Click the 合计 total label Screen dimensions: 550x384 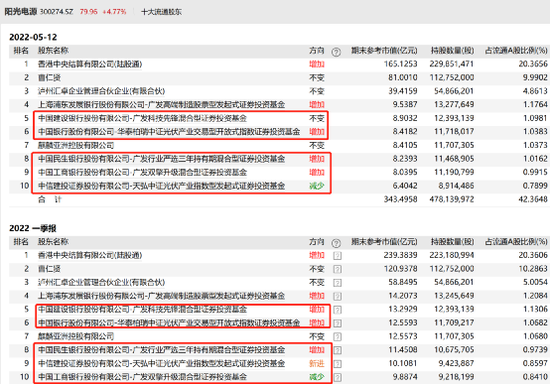[50, 200]
